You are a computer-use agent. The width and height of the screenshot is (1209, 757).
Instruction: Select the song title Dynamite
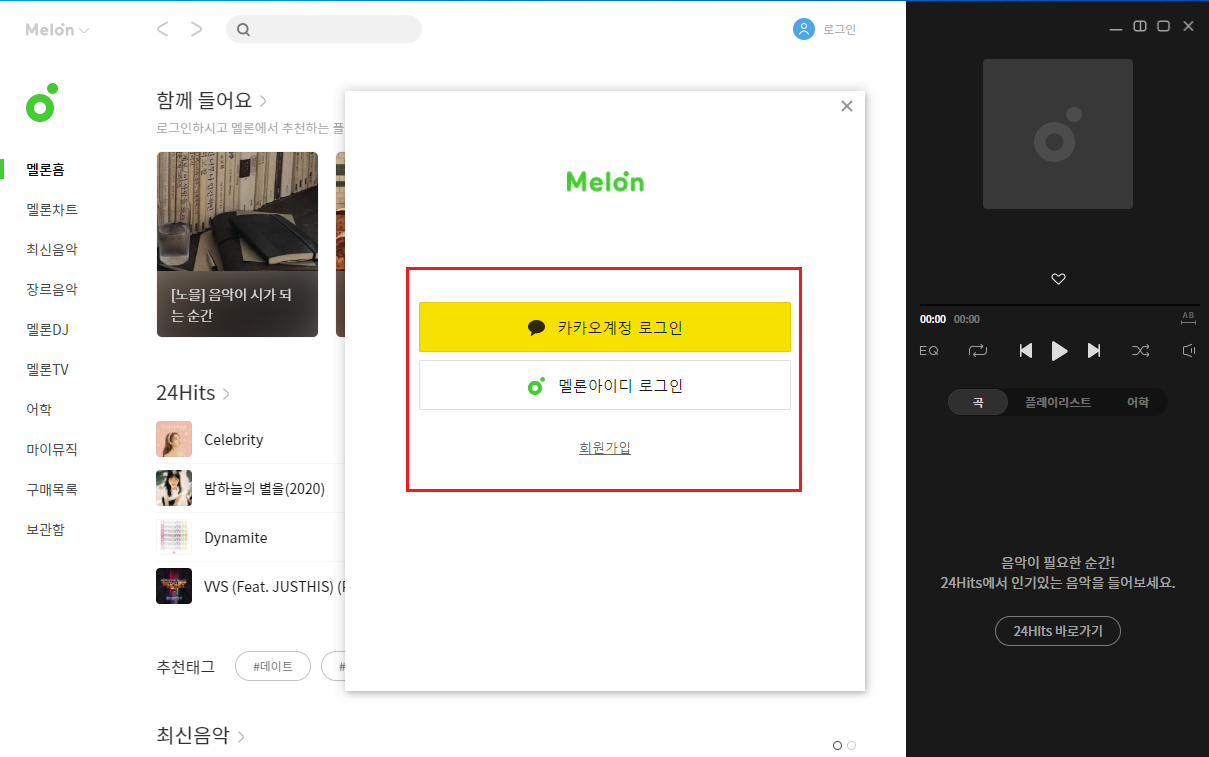[236, 538]
